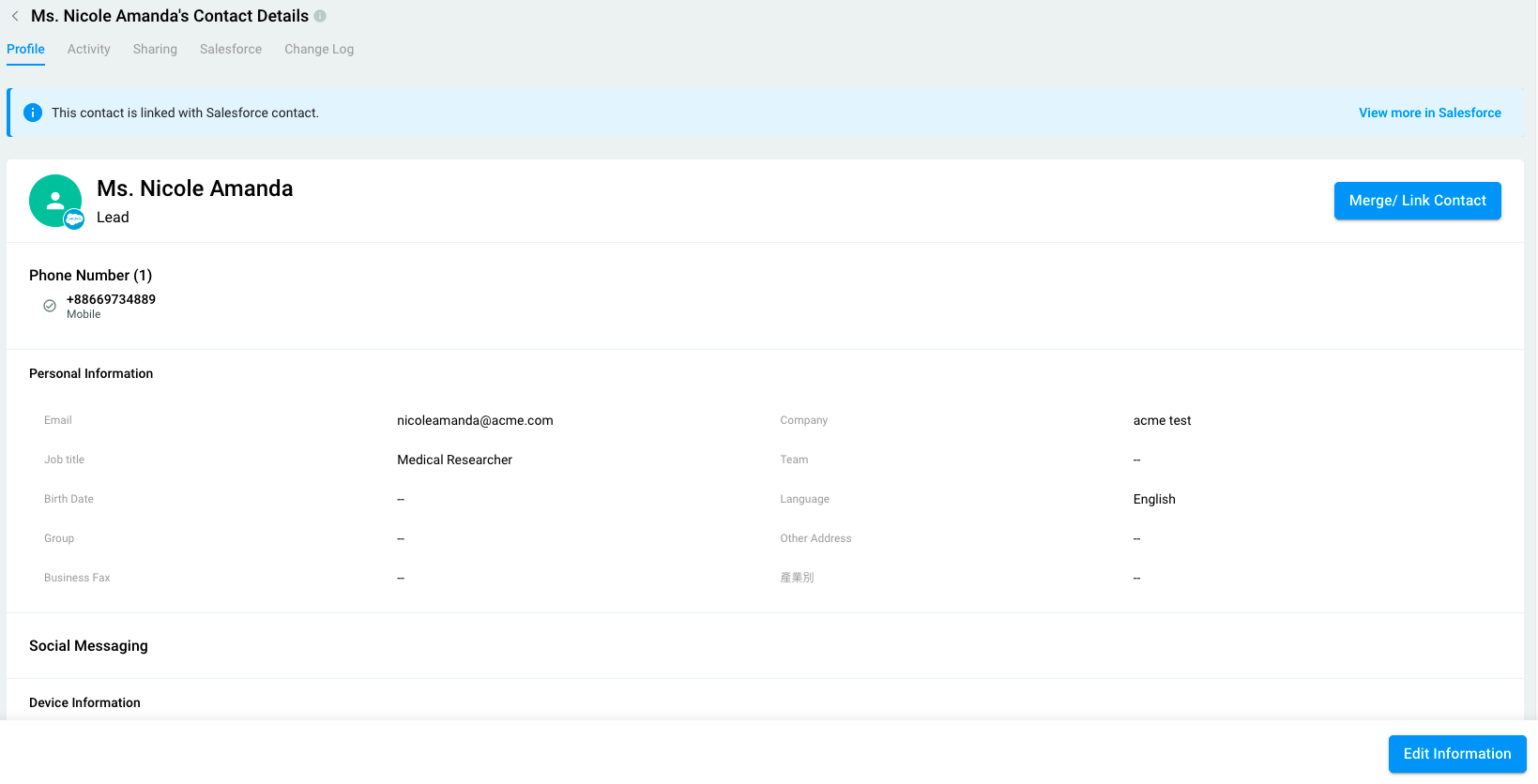This screenshot has height=784, width=1538.
Task: View the Change Log tab
Action: (319, 49)
